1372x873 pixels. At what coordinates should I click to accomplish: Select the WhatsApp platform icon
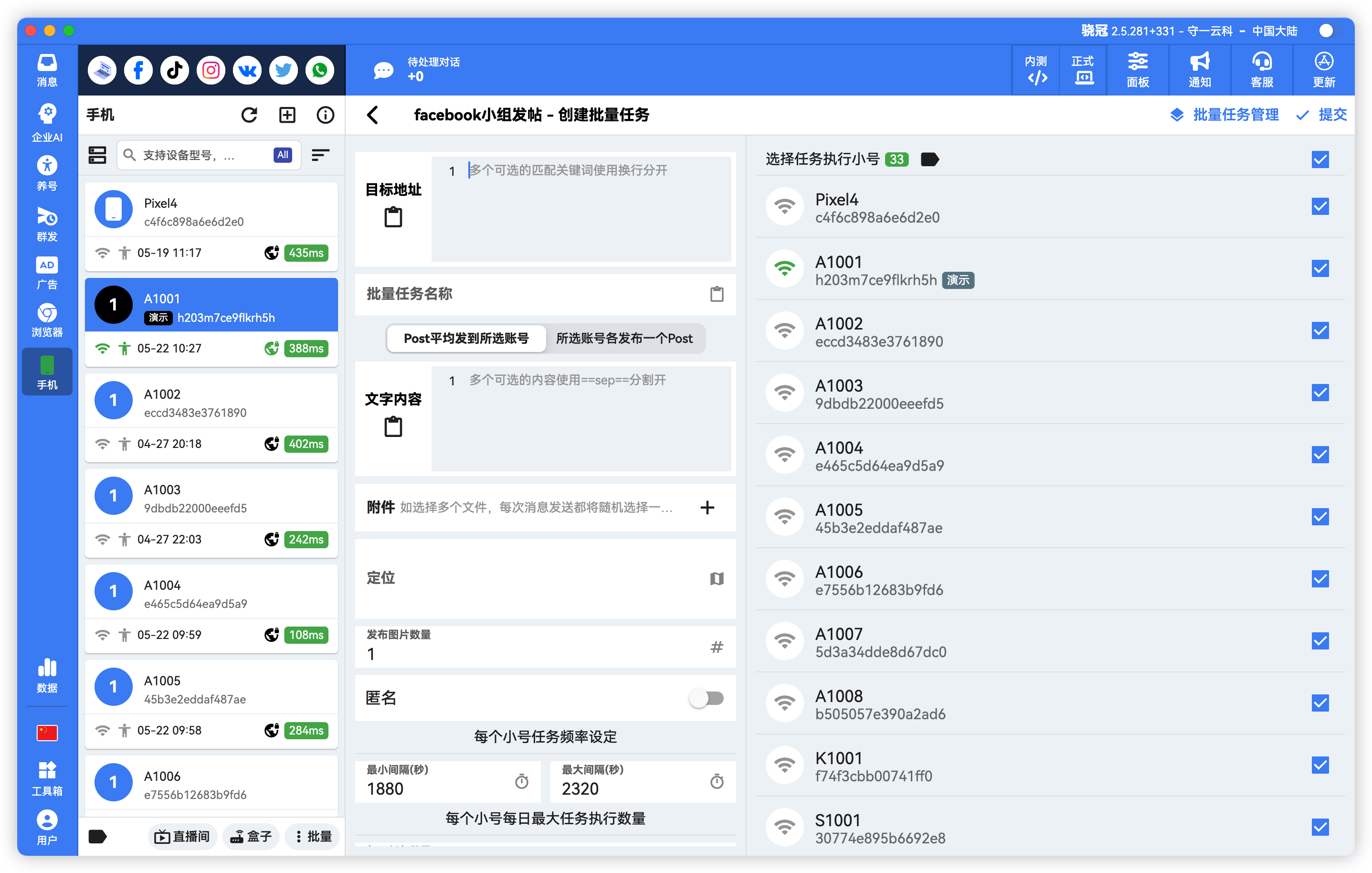320,70
